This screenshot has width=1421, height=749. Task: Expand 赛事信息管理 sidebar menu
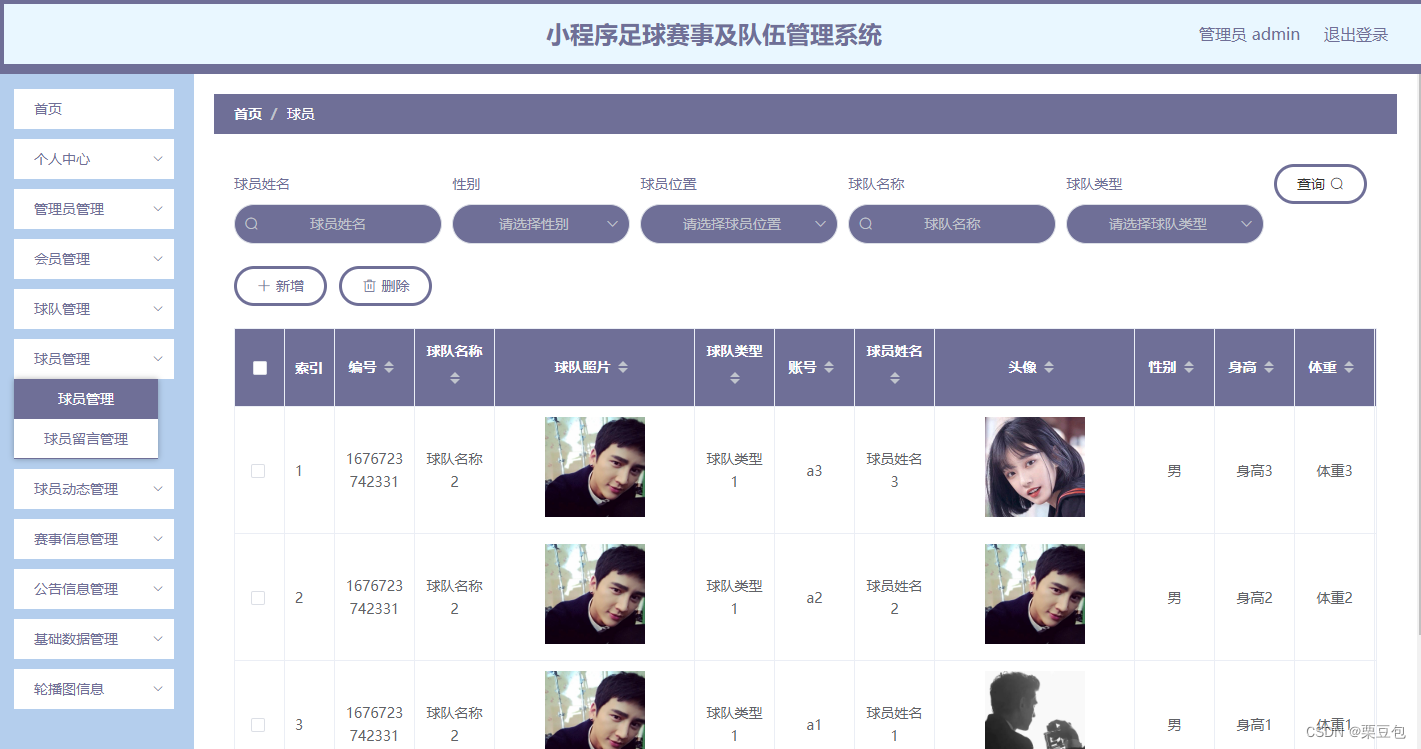(x=94, y=539)
